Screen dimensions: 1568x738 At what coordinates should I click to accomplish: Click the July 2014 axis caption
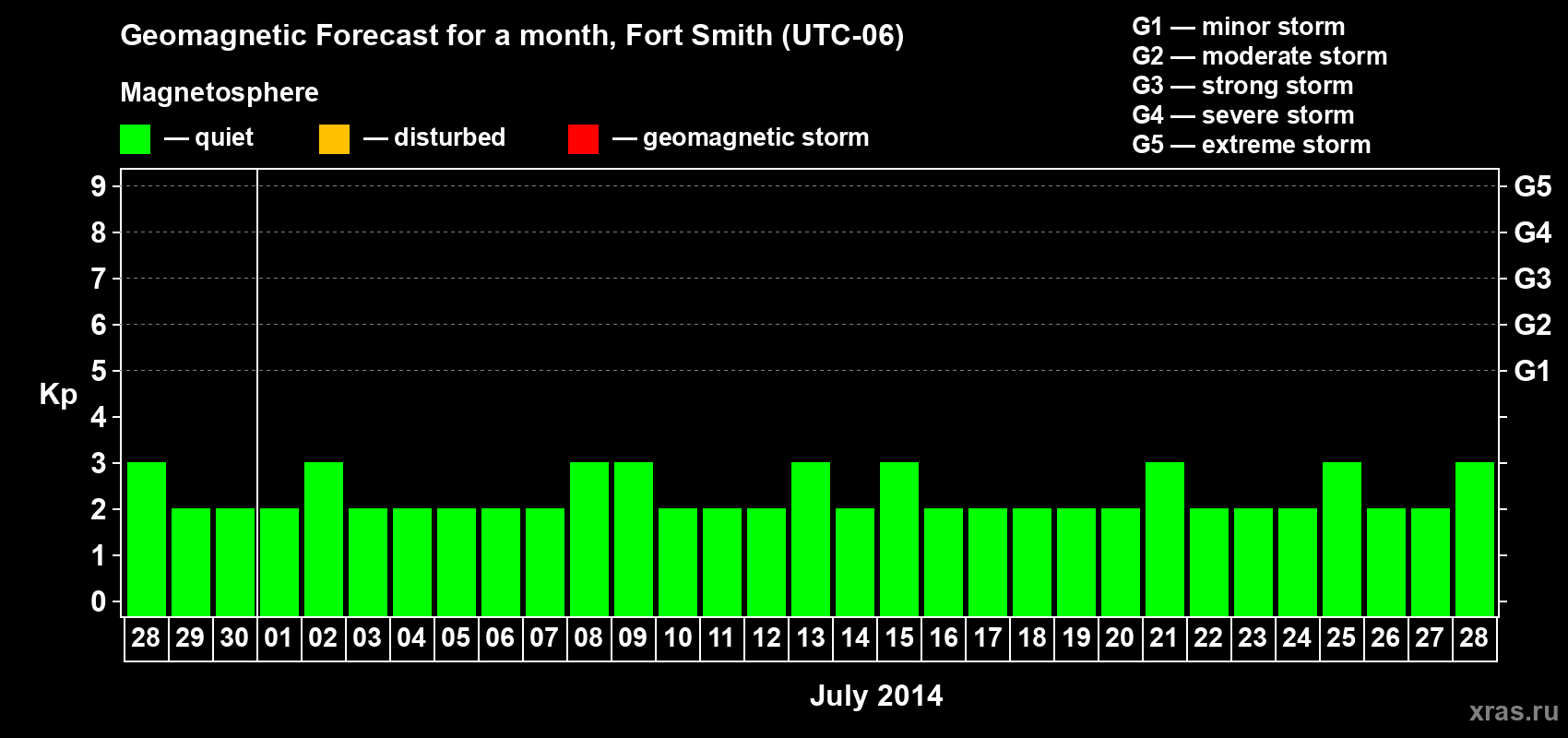876,696
